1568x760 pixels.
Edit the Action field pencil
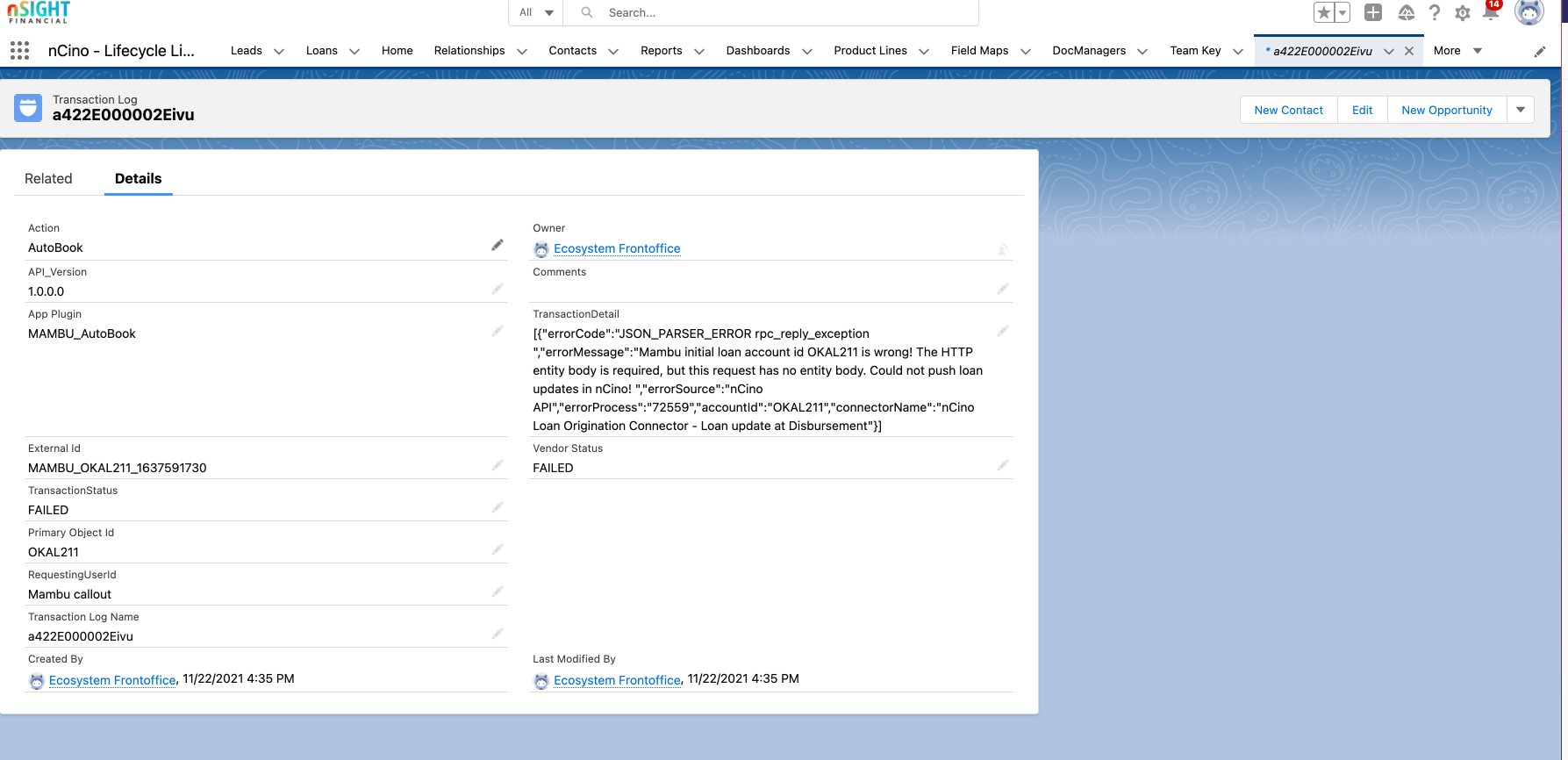coord(498,246)
